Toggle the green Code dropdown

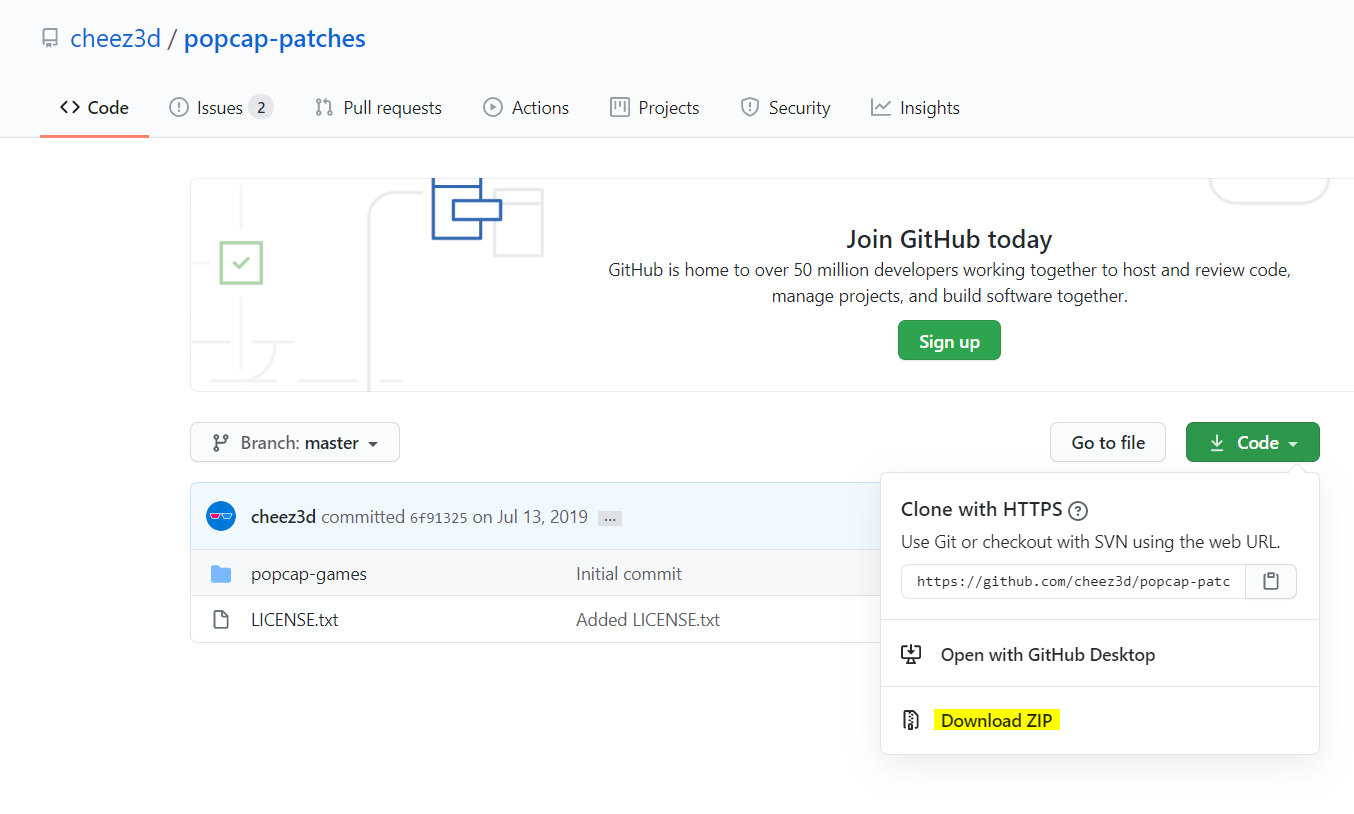(x=1252, y=442)
